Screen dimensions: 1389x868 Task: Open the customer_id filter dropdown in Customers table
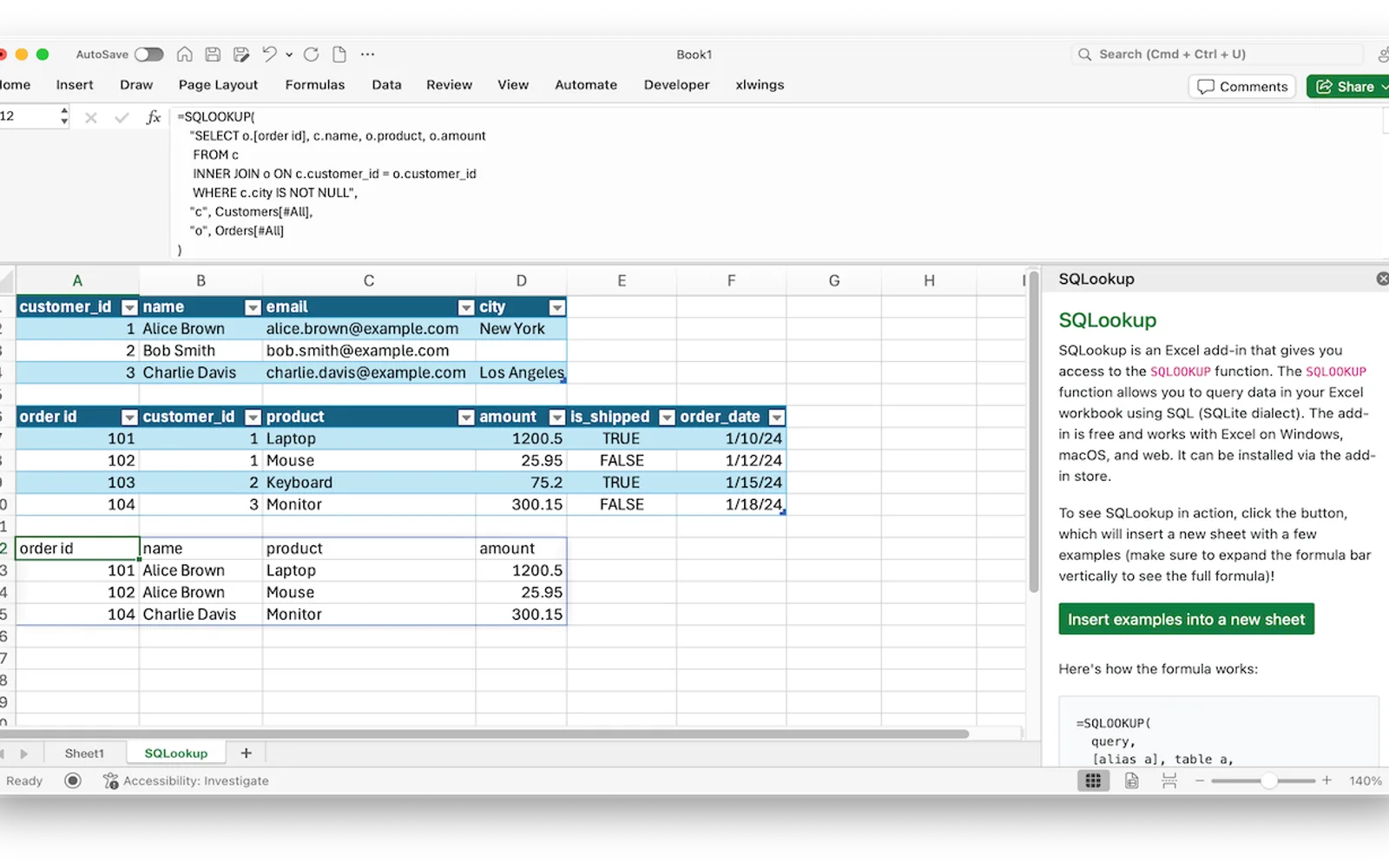point(129,307)
